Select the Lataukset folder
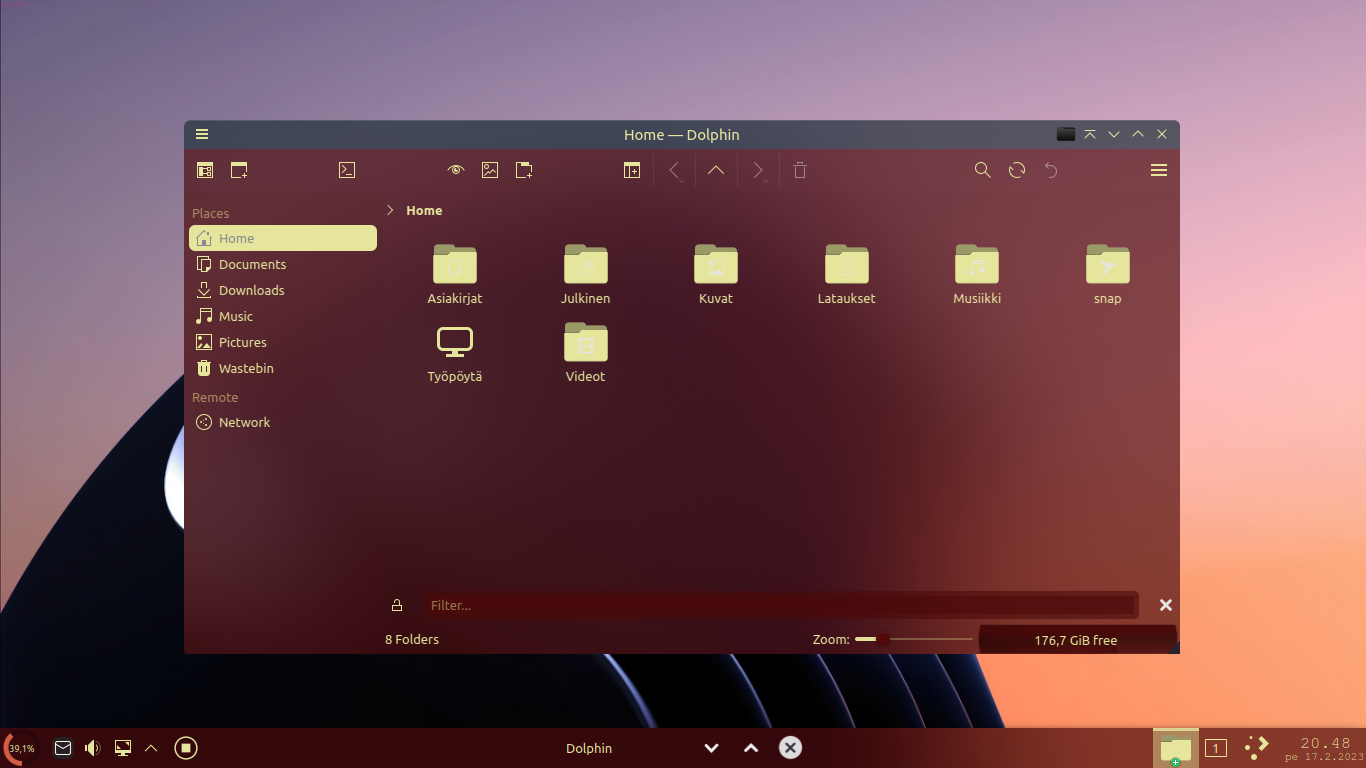The width and height of the screenshot is (1366, 768). click(x=846, y=274)
